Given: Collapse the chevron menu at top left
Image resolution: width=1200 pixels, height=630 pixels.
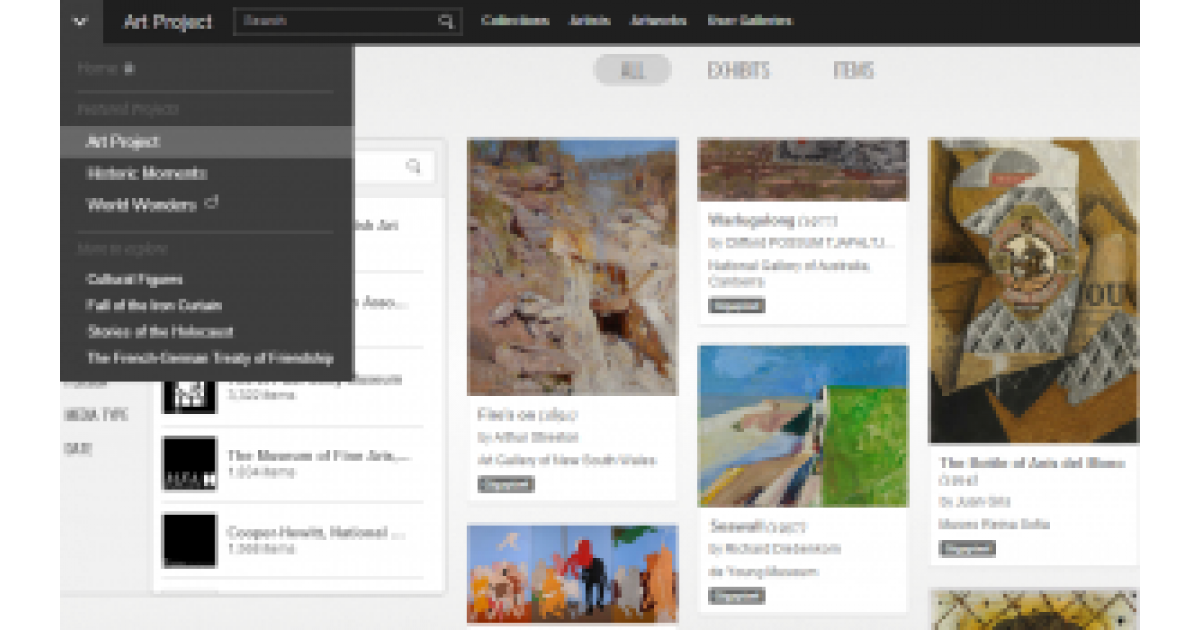Looking at the screenshot, I should click(79, 20).
